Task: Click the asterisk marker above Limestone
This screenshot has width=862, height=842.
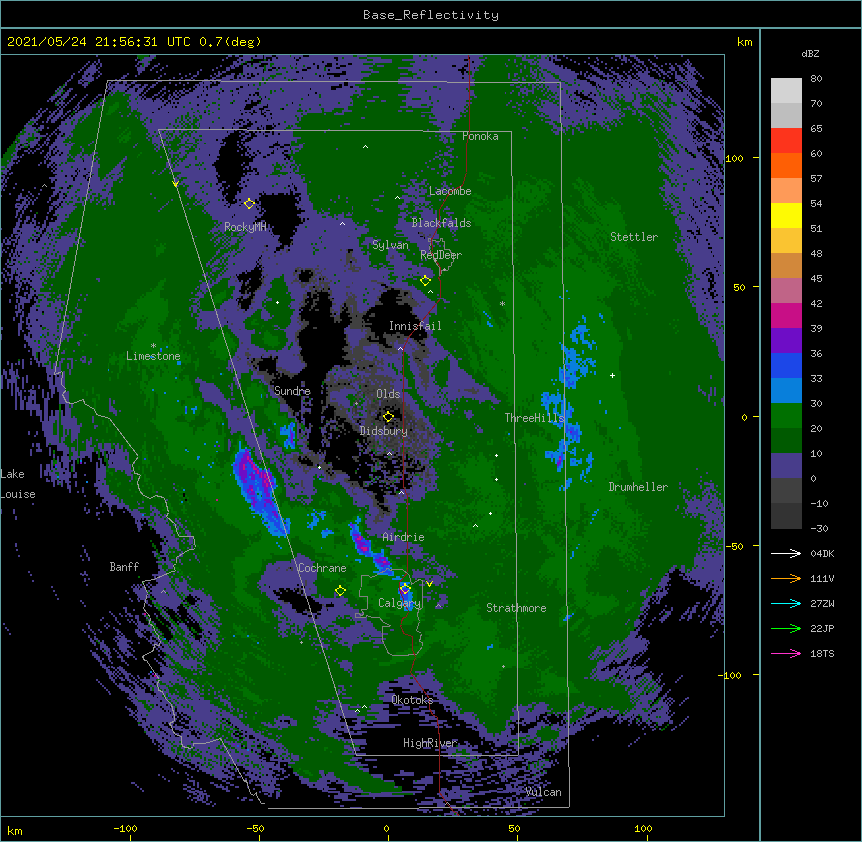Action: point(153,346)
